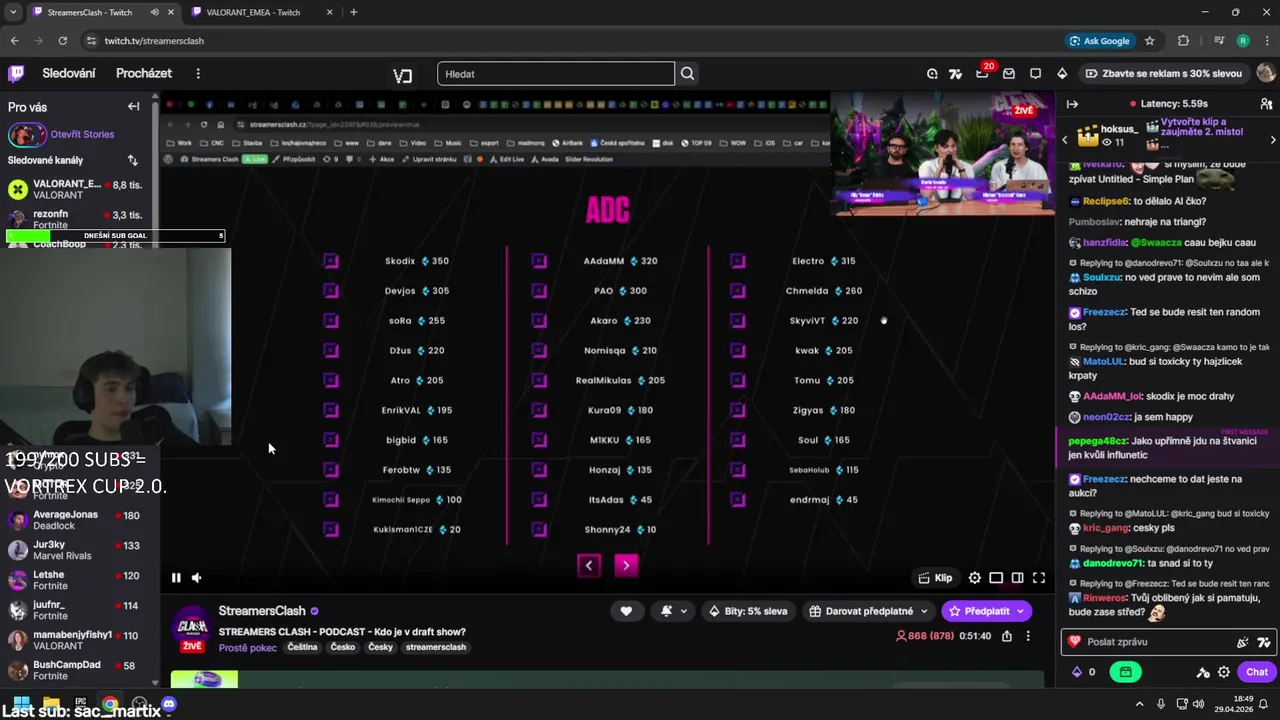Open the celebration party popper icon in chat
Viewport: 1280px width, 720px height.
click(x=1242, y=642)
